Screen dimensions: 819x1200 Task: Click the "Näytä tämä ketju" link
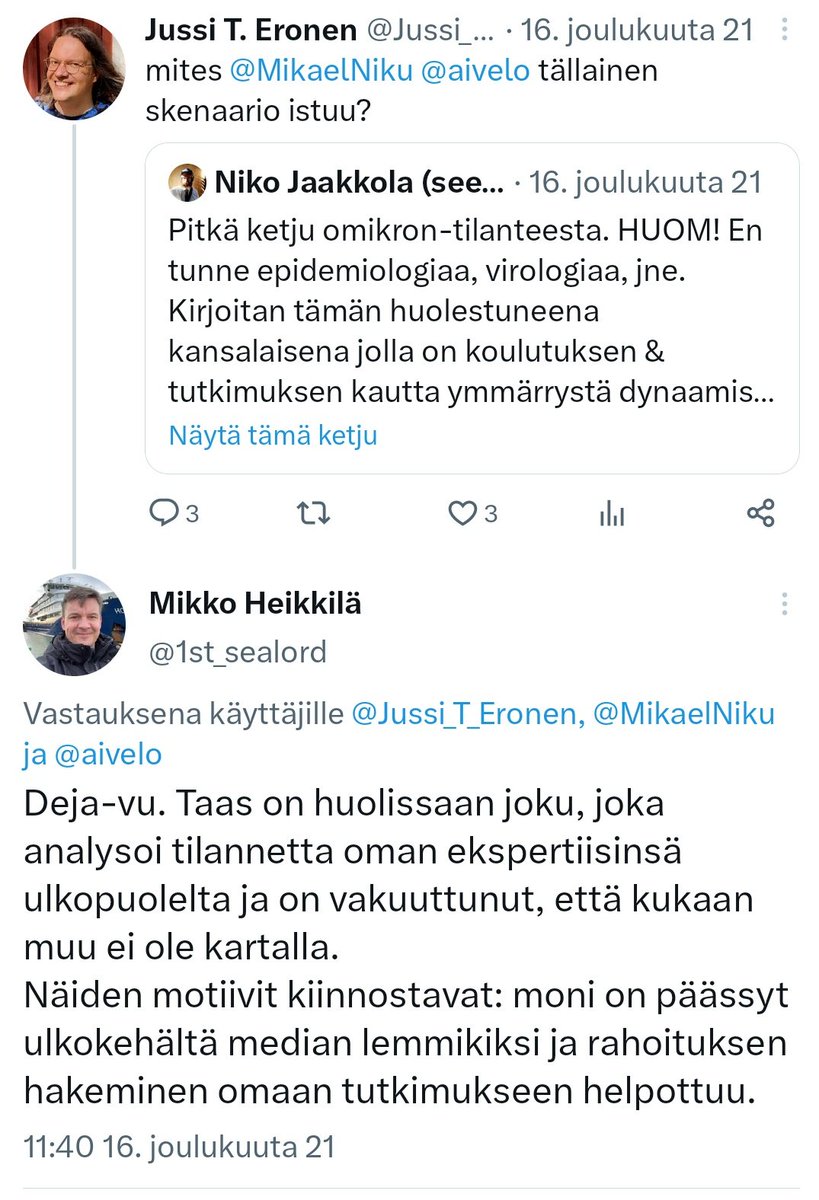pyautogui.click(x=272, y=436)
